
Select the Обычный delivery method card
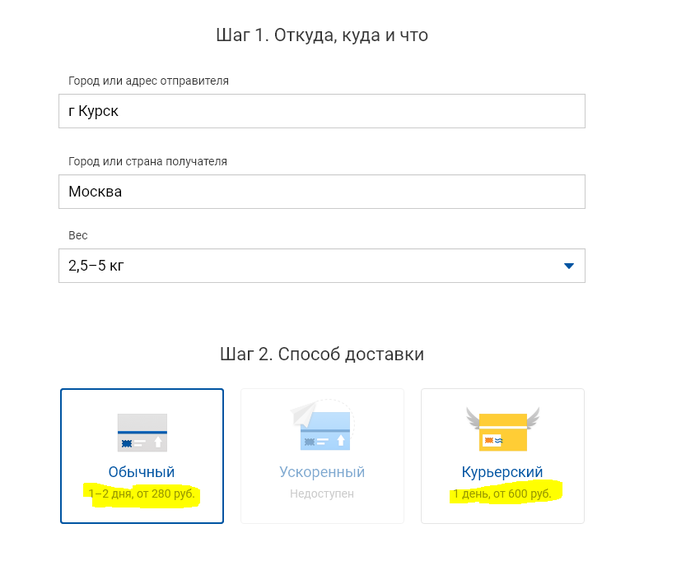tap(142, 455)
